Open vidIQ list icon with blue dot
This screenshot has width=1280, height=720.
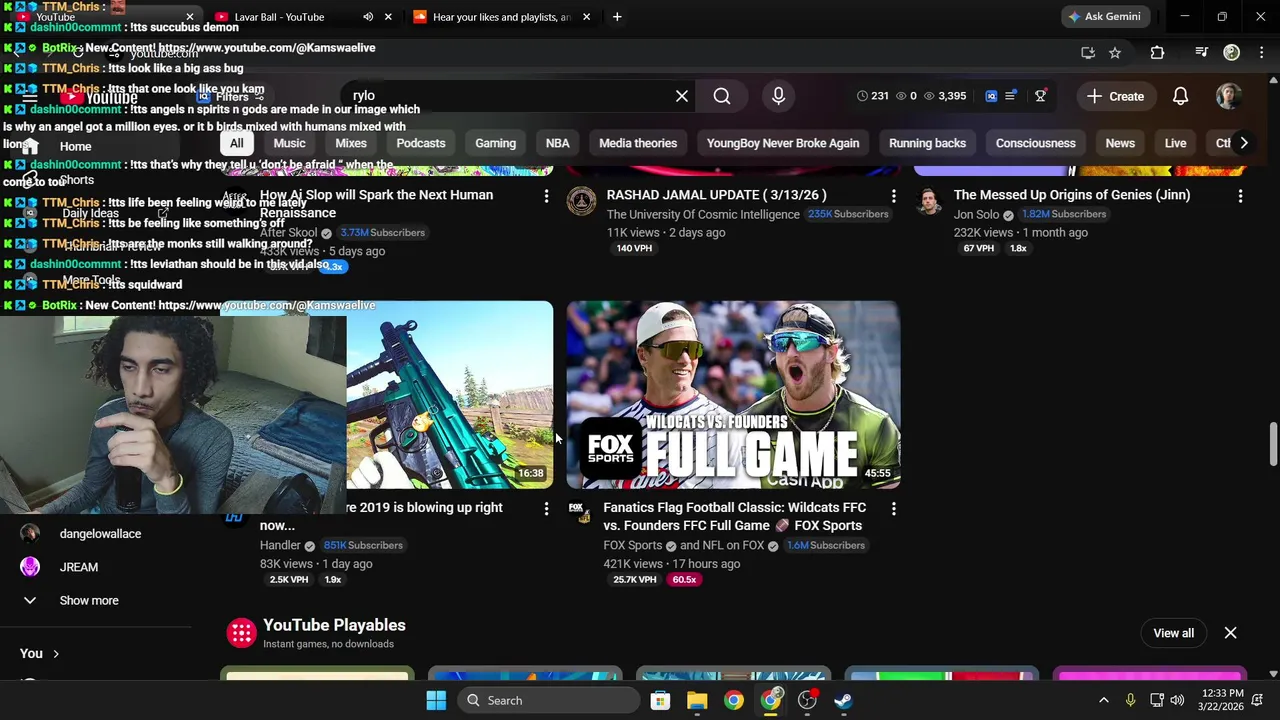click(x=1011, y=96)
